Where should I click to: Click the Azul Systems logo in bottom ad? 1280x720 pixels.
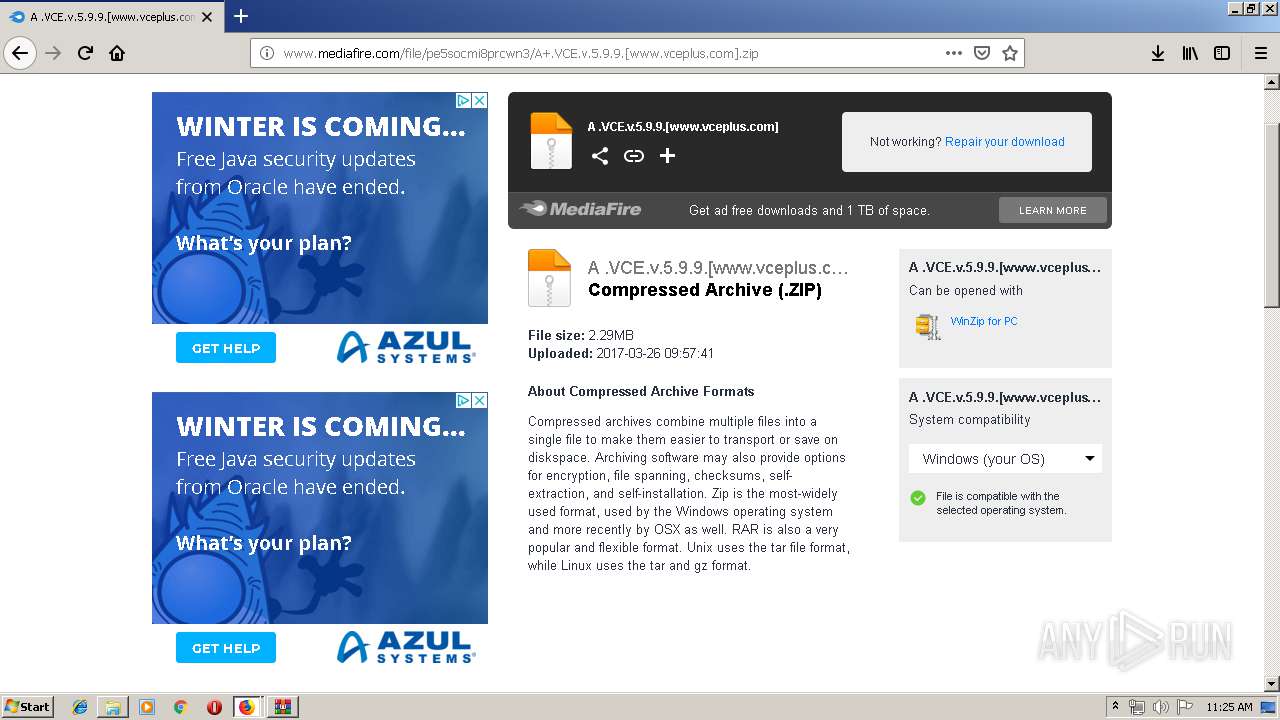coord(405,646)
